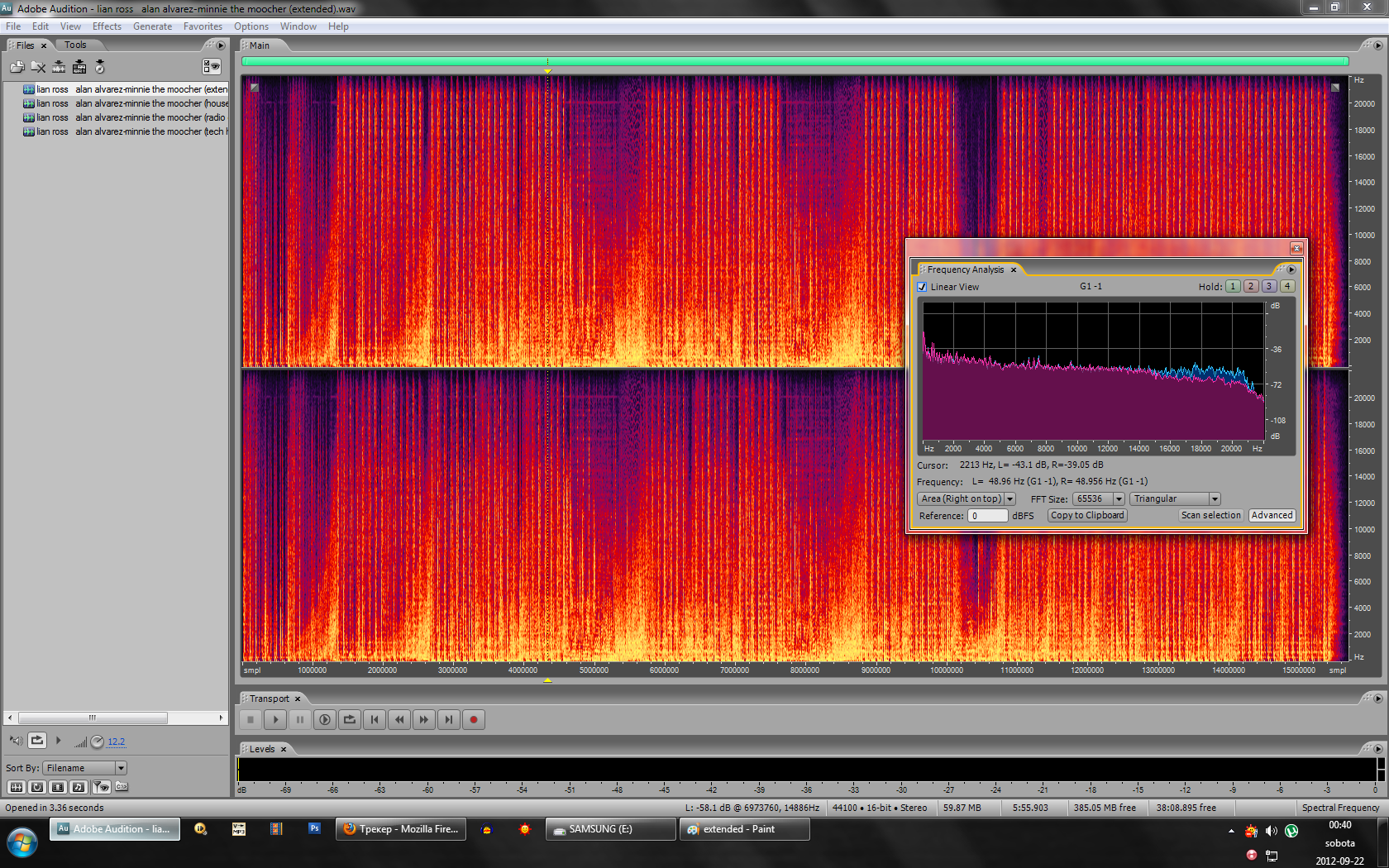This screenshot has width=1389, height=868.
Task: Uncheck the Linear View checkbox
Action: tap(922, 287)
